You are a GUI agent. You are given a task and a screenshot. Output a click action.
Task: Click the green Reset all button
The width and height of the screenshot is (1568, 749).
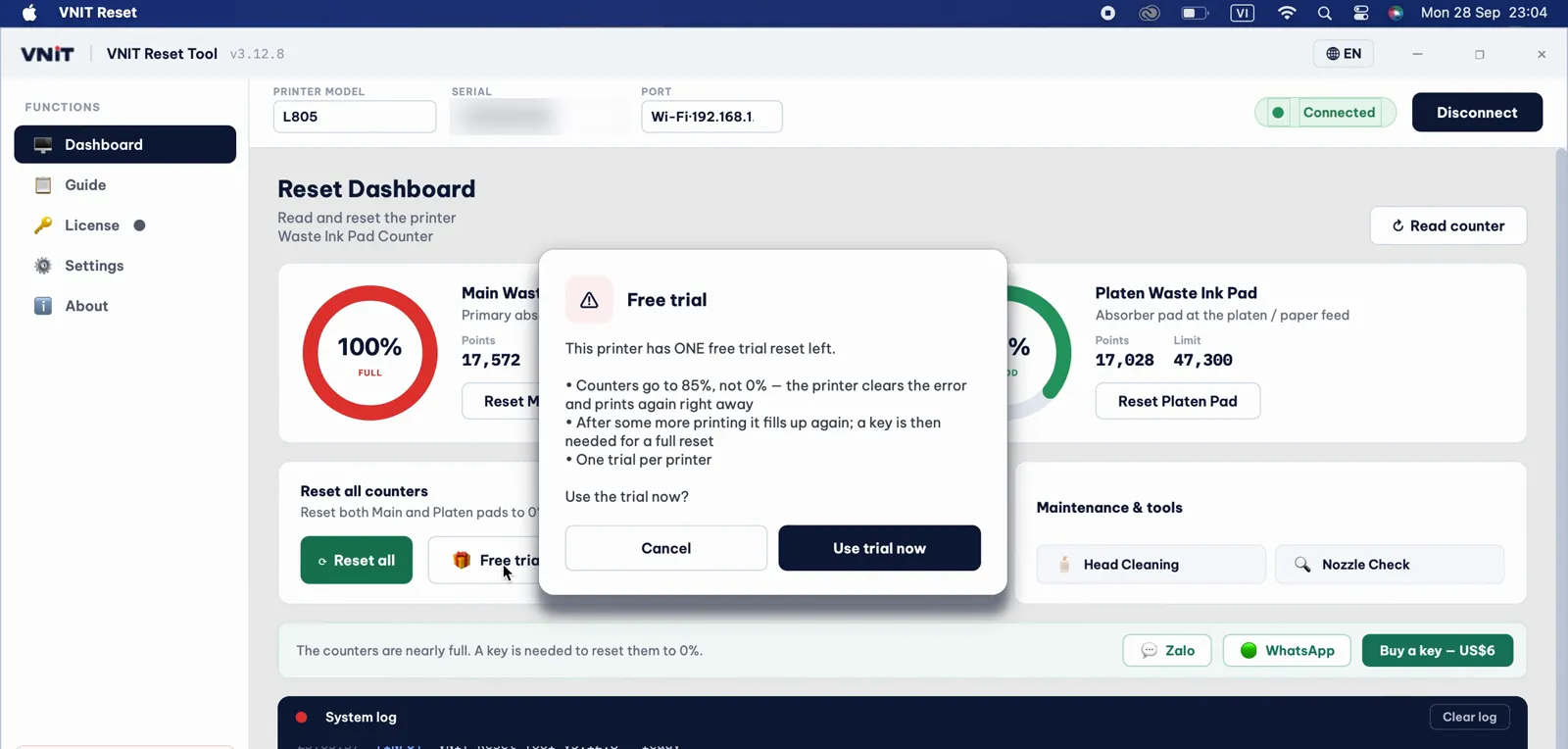point(357,561)
